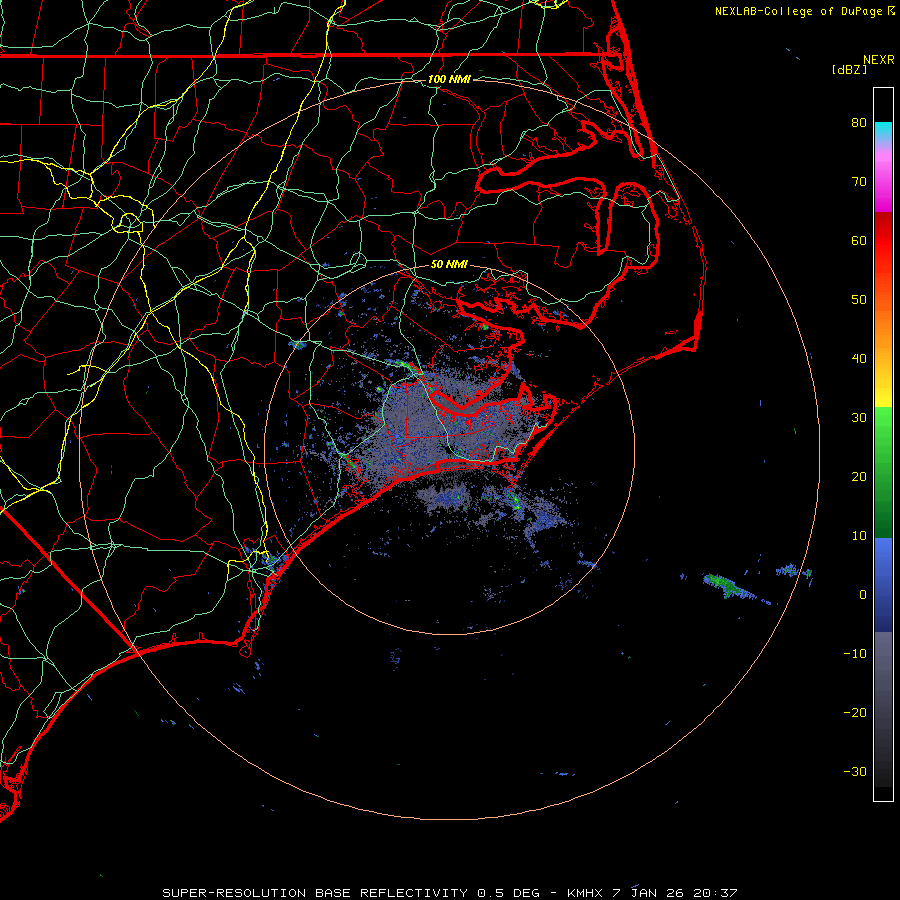The image size is (900, 900).
Task: Pick the green segment of the color bar
Action: (883, 472)
